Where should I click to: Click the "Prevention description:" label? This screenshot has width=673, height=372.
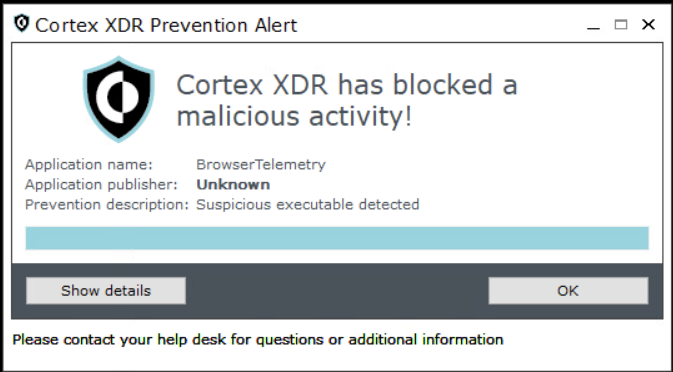coord(107,205)
